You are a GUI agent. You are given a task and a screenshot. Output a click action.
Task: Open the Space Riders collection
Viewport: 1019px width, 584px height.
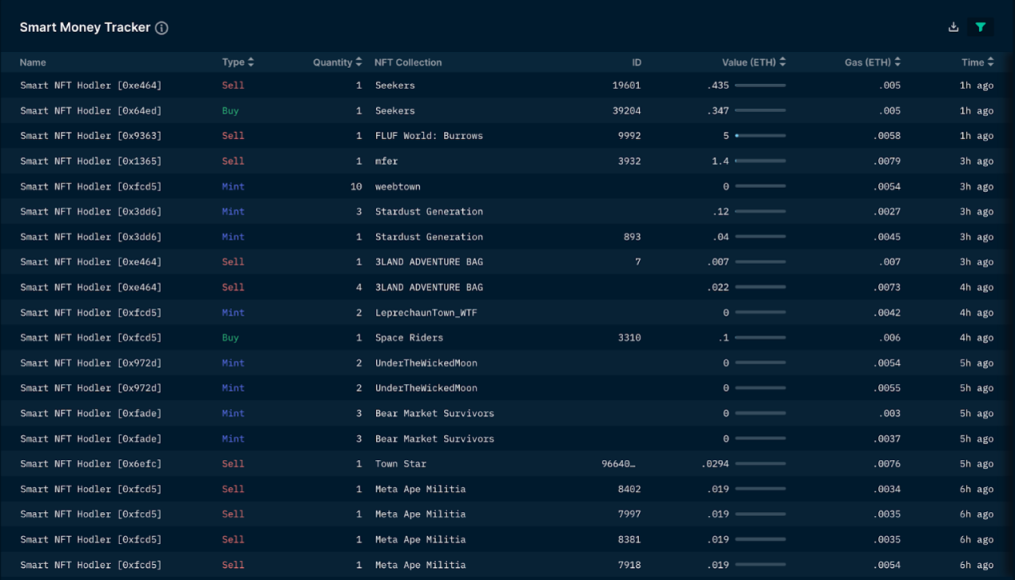(x=409, y=338)
